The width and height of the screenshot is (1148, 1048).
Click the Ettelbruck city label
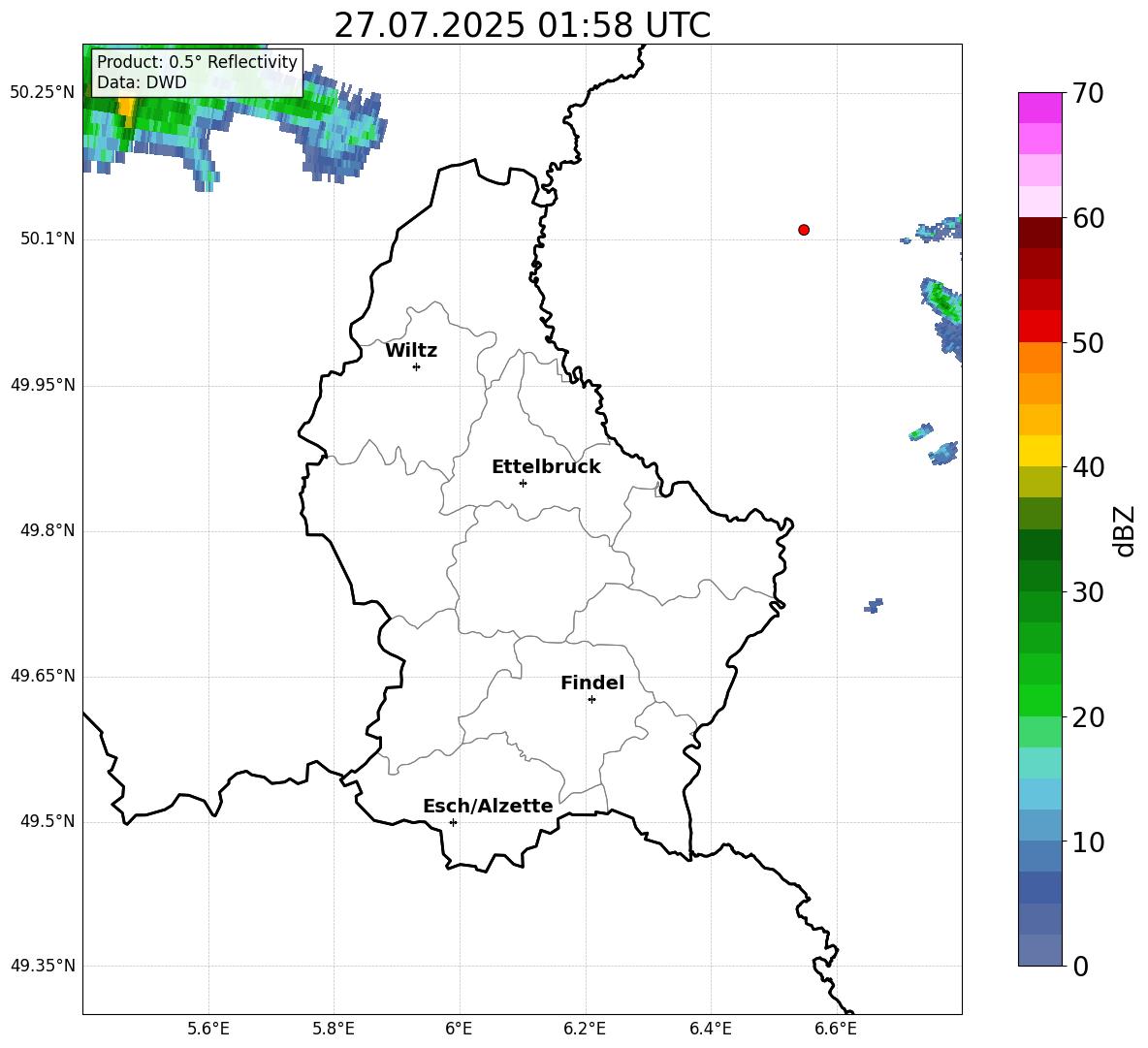546,467
